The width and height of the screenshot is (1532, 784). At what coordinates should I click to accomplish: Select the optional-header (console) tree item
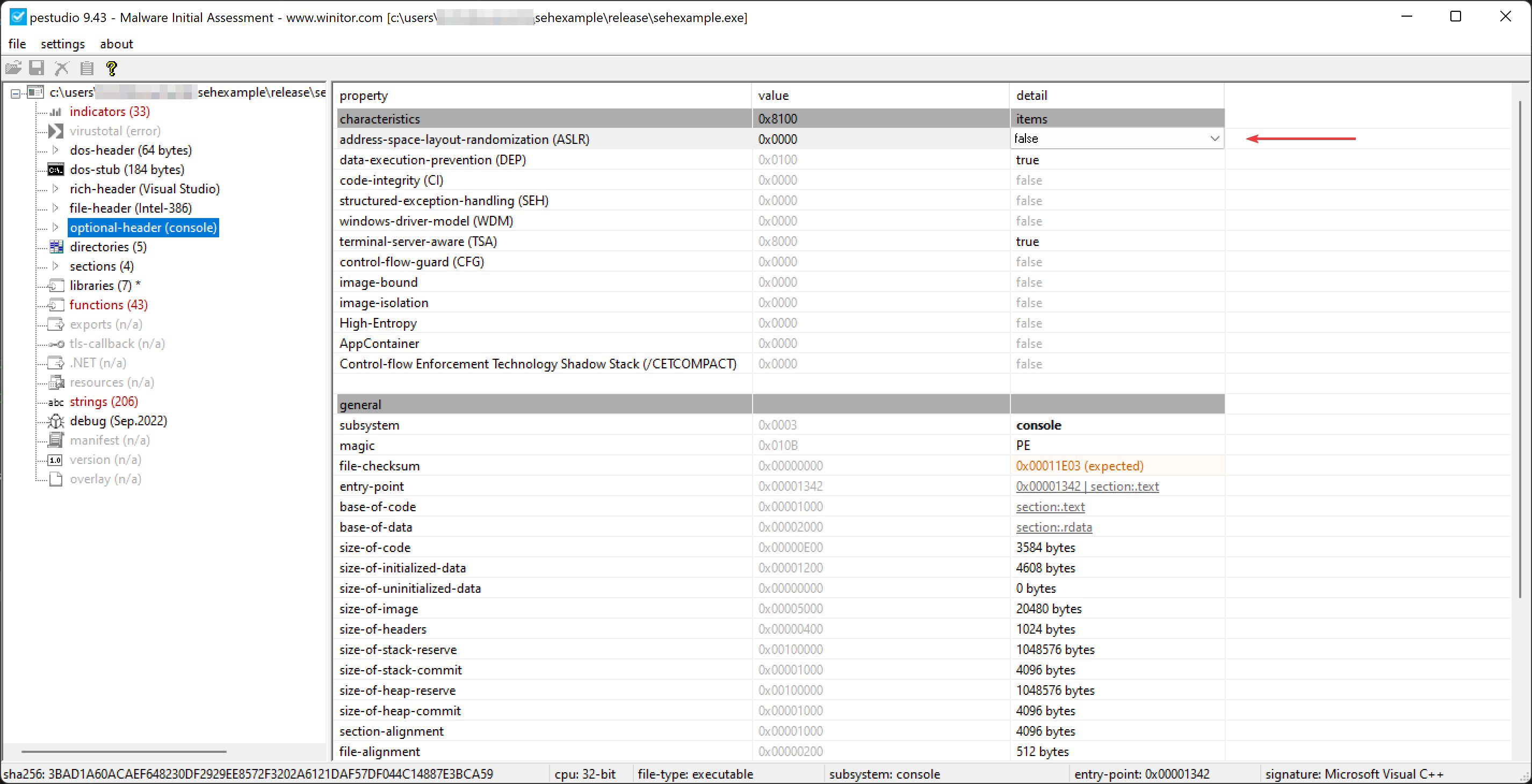pyautogui.click(x=143, y=227)
